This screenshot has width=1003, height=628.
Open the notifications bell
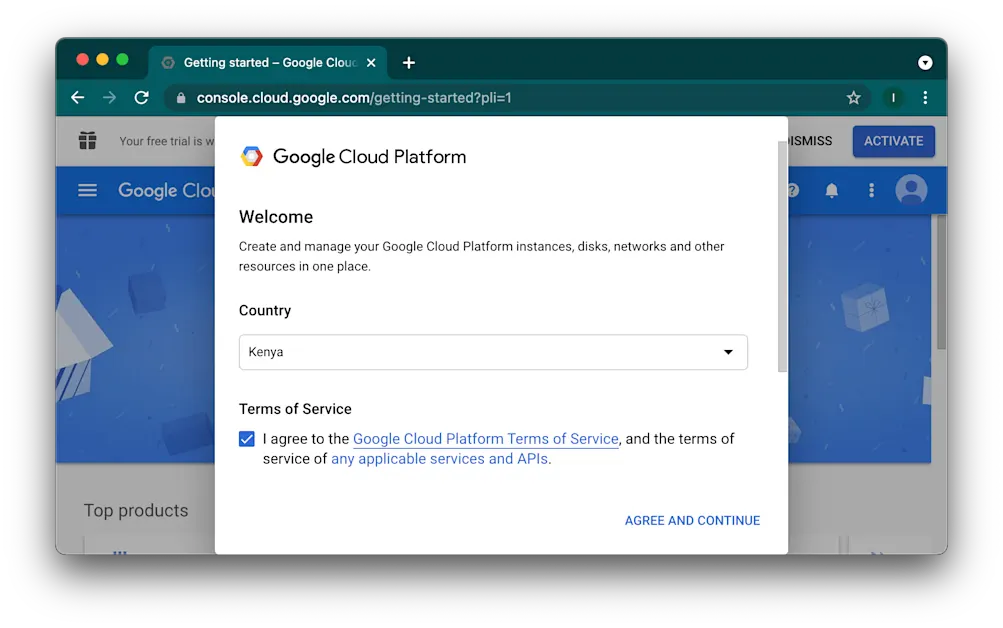point(832,191)
